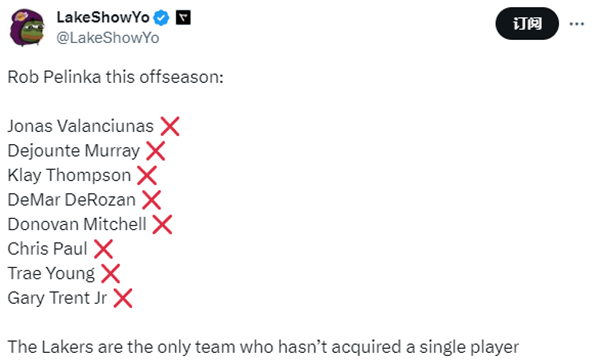Click the red X beside DeMar DeRozan
This screenshot has width=600, height=361.
(x=152, y=200)
